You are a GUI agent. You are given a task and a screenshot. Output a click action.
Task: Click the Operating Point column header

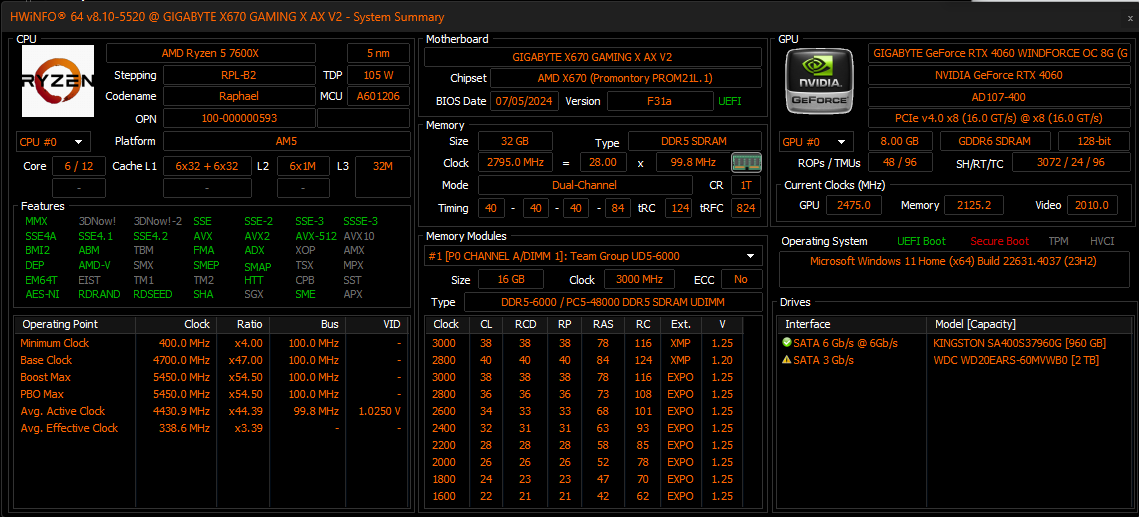tap(77, 324)
